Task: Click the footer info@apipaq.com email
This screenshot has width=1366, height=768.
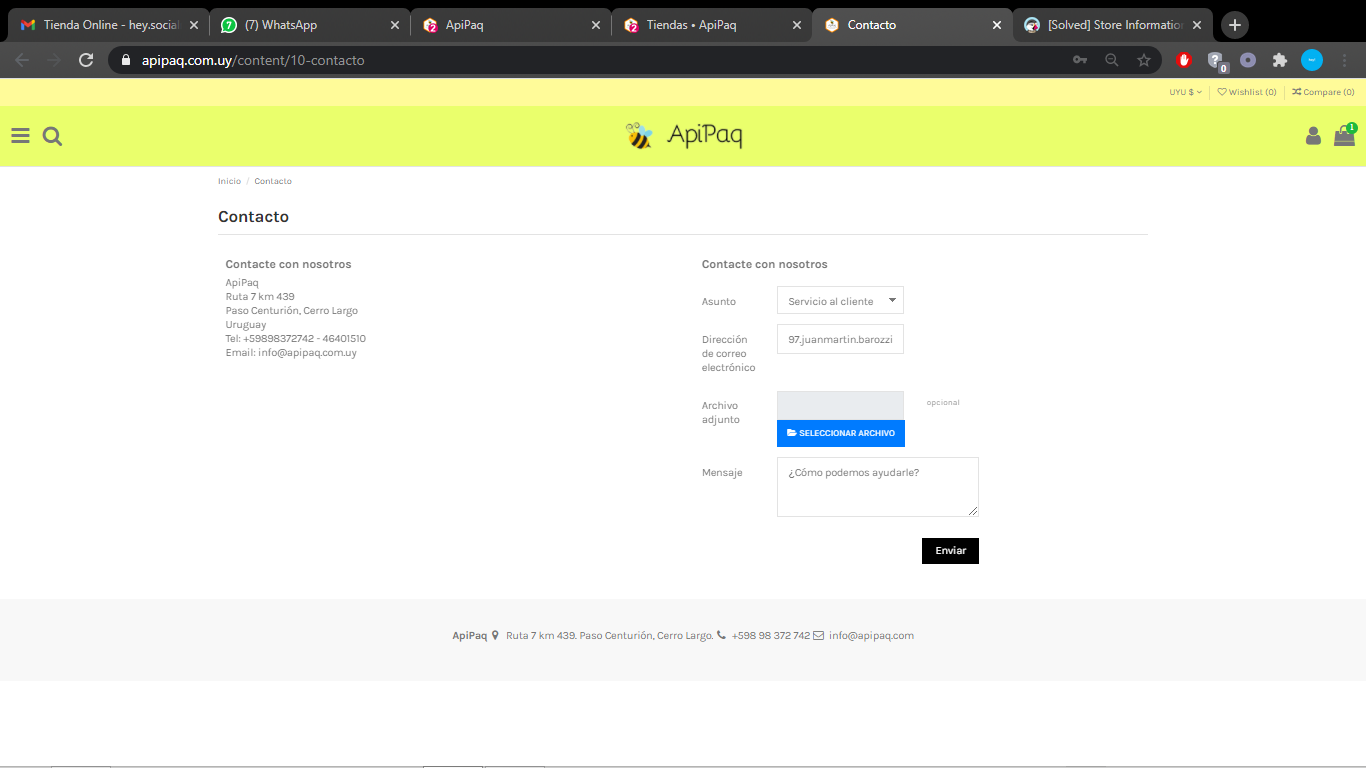Action: [871, 636]
